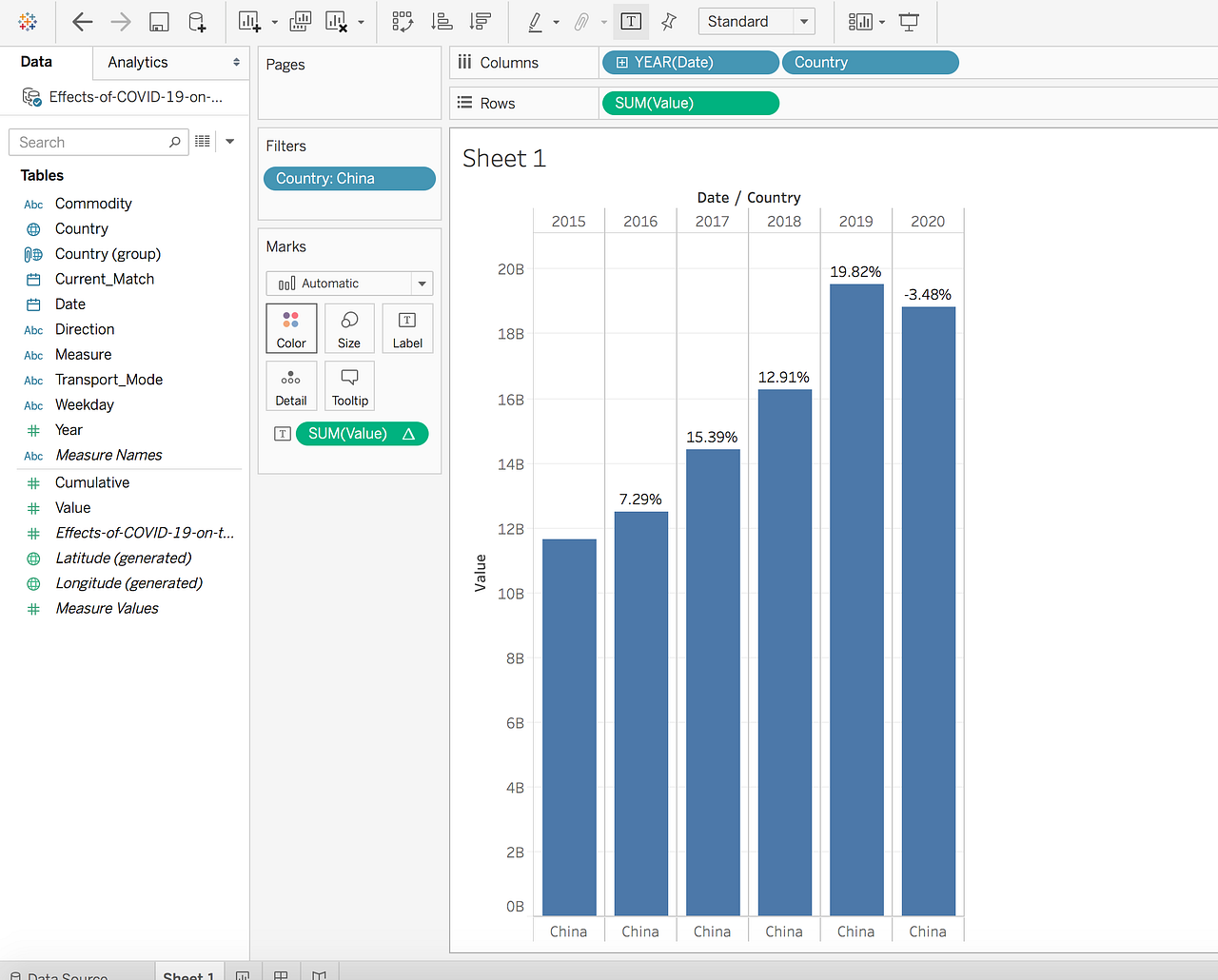
Task: Open the Automatic mark type dropdown
Action: tap(349, 284)
